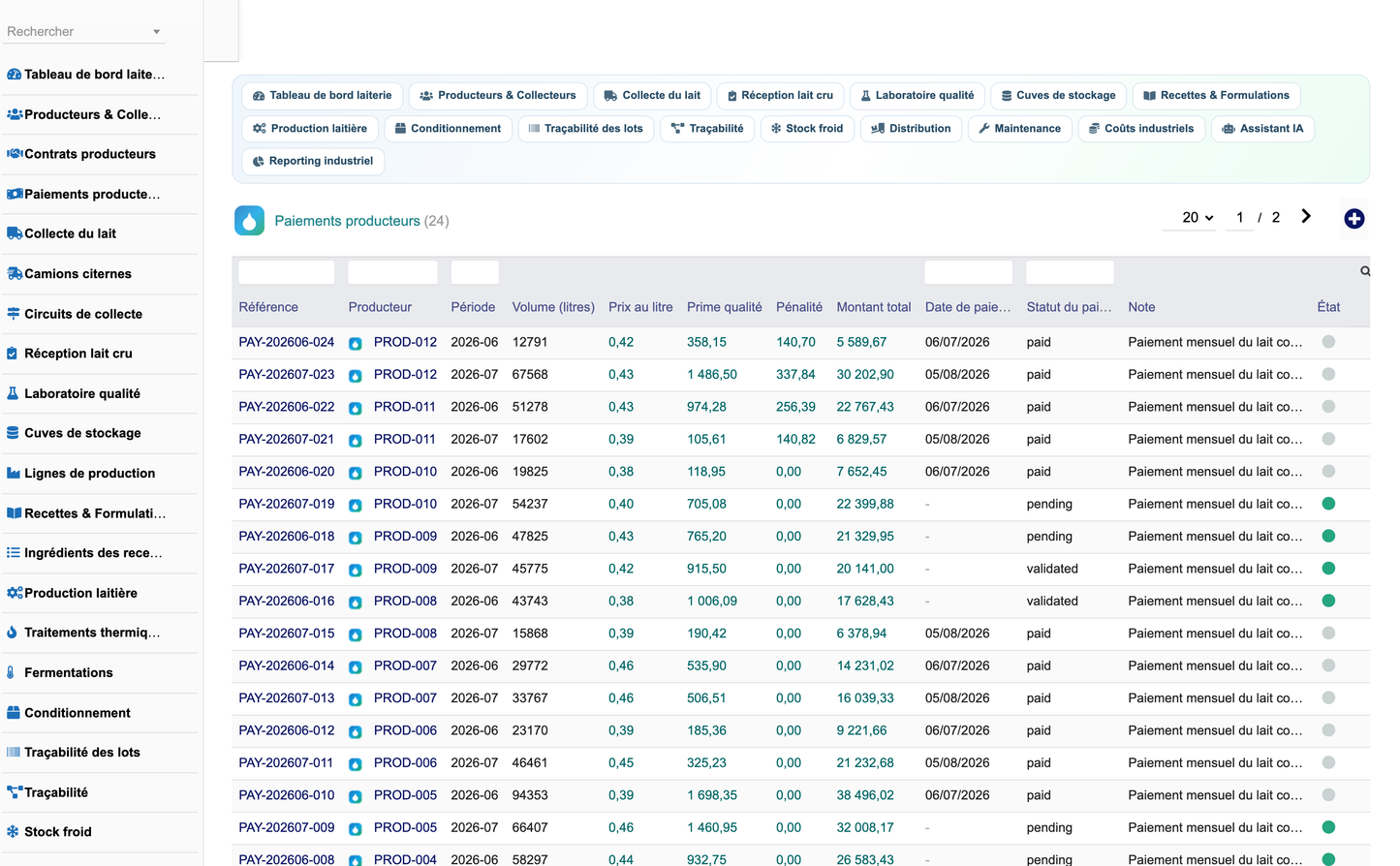Screen dimensions: 1400x866
Task: Click the pending status in row PAY-202606-018
Action: pos(1049,536)
